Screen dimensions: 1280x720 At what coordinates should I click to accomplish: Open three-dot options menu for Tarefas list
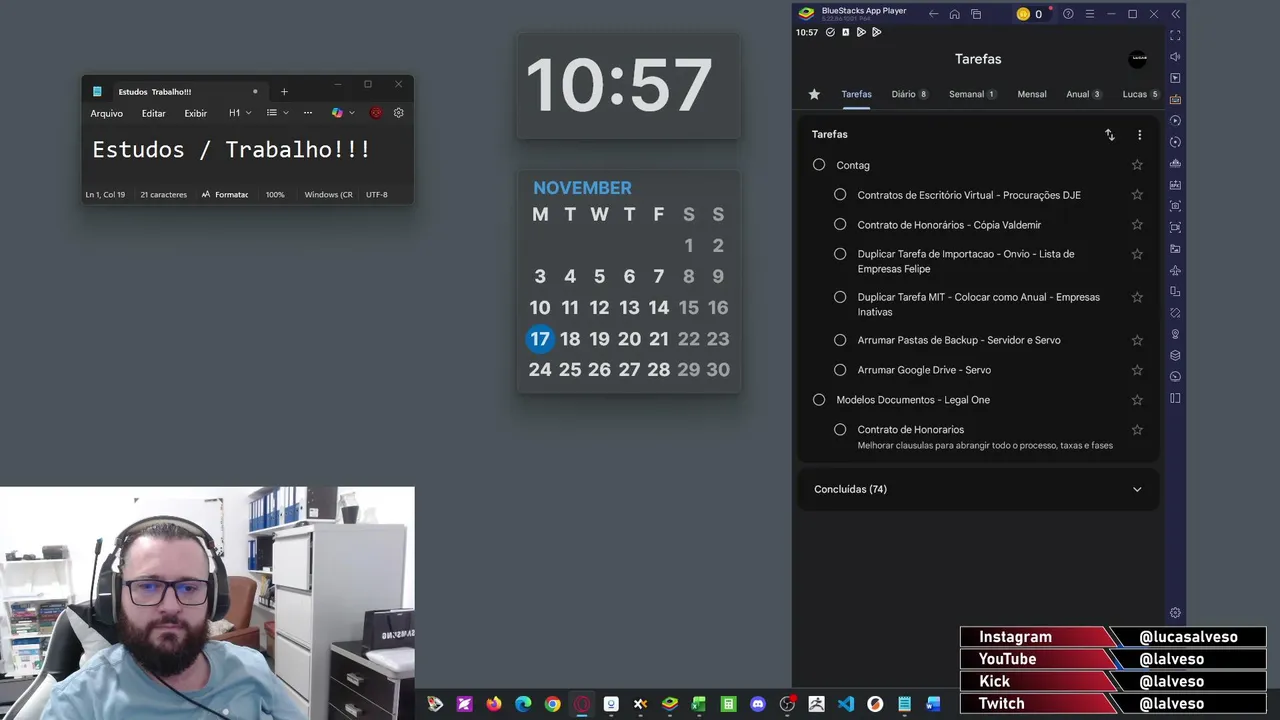[1139, 135]
